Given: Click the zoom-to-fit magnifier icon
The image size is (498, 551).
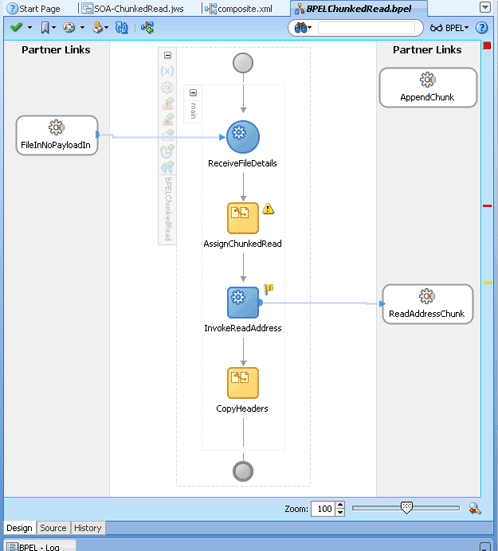Looking at the screenshot, I should click(x=474, y=508).
